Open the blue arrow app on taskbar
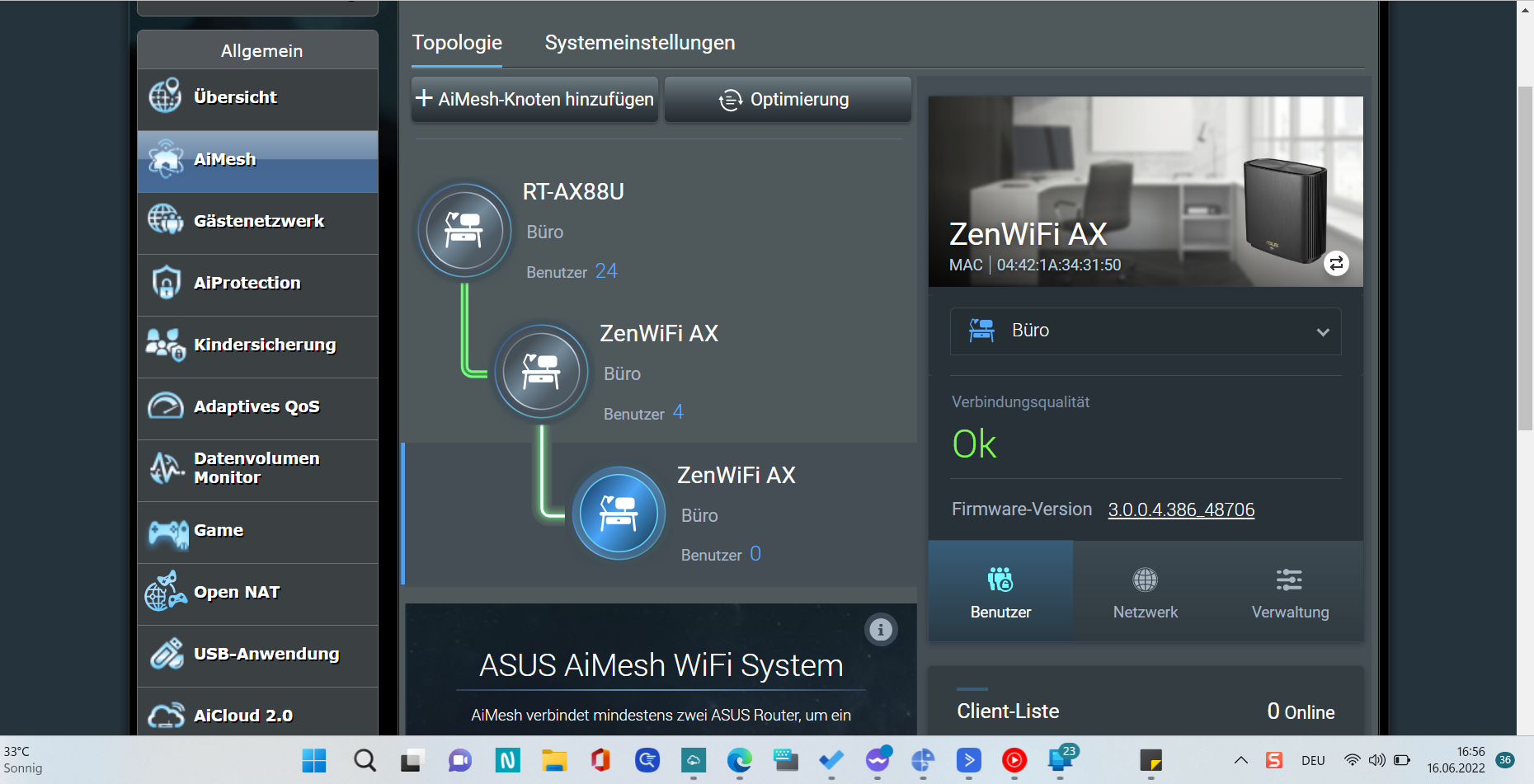Image resolution: width=1534 pixels, height=784 pixels. tap(969, 760)
